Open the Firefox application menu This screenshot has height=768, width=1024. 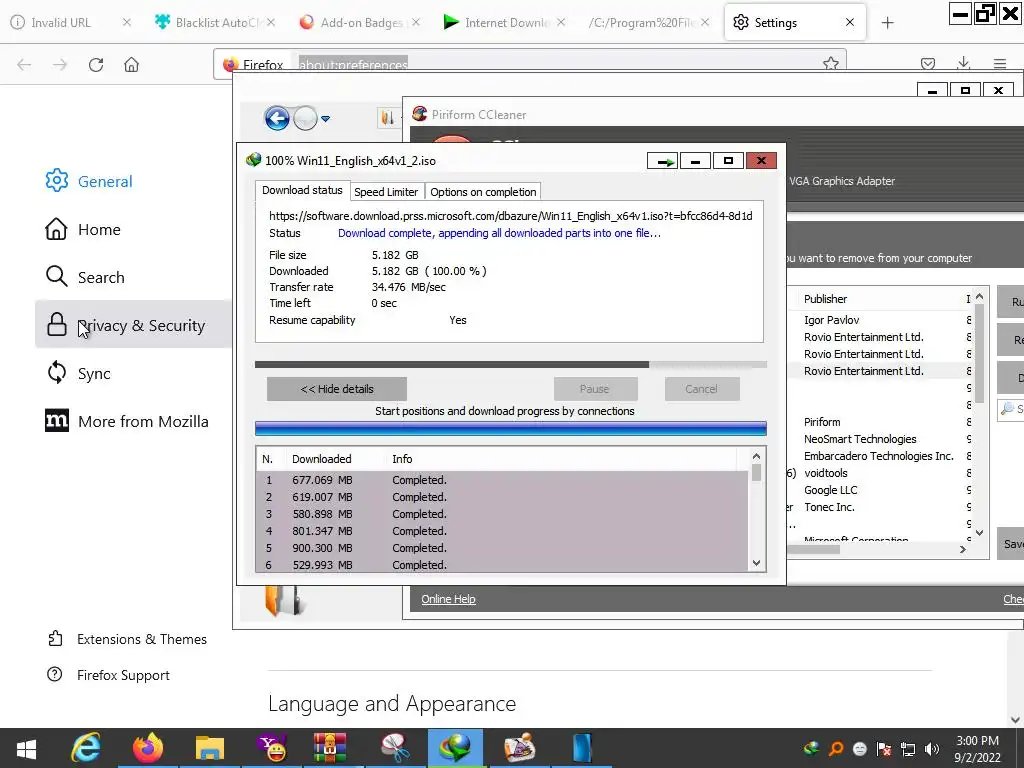[x=1000, y=63]
